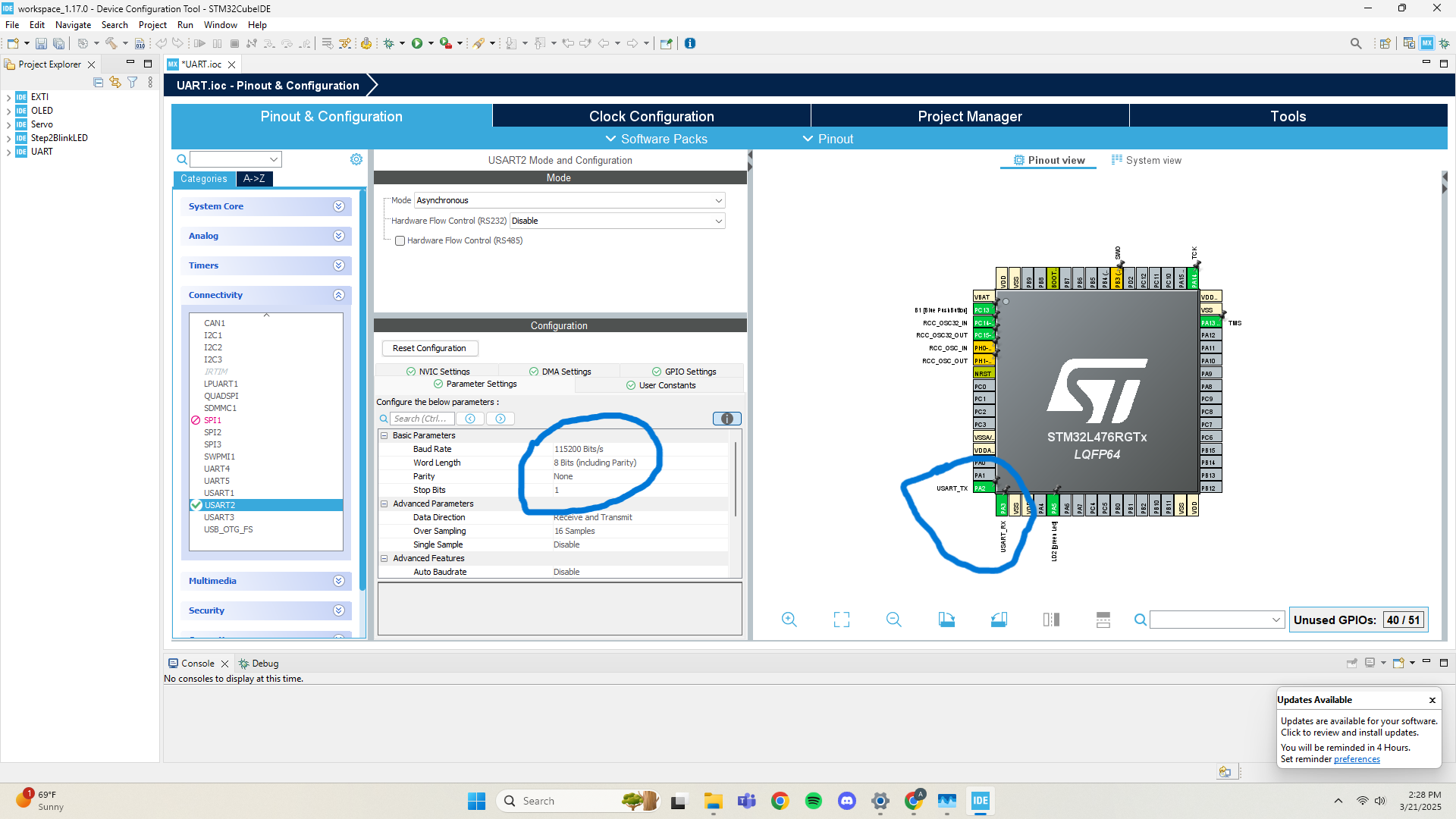Build the project using the hammer icon
Viewport: 1456px width, 819px height.
[111, 43]
